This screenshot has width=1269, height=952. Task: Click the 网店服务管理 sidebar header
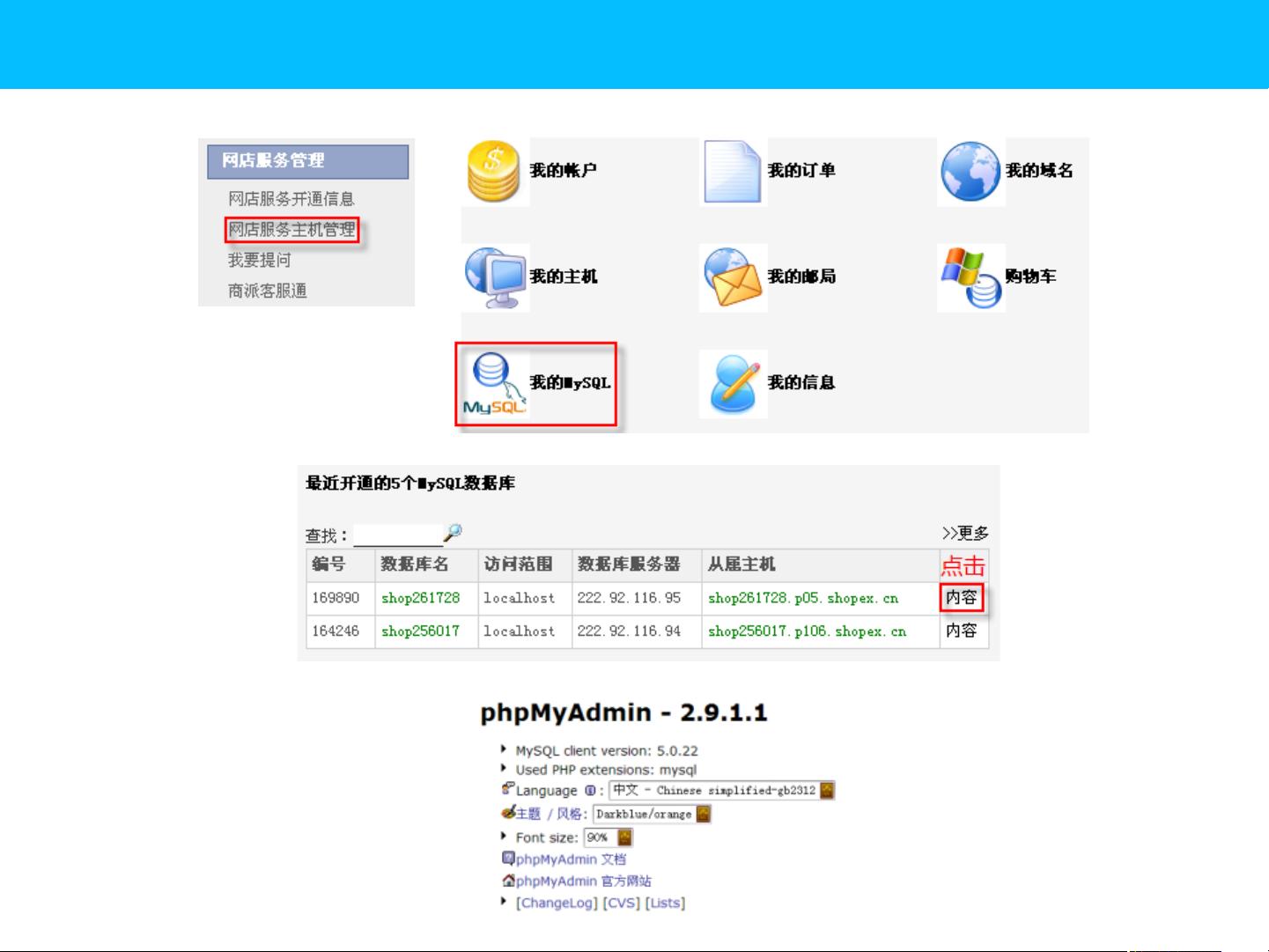pyautogui.click(x=307, y=161)
